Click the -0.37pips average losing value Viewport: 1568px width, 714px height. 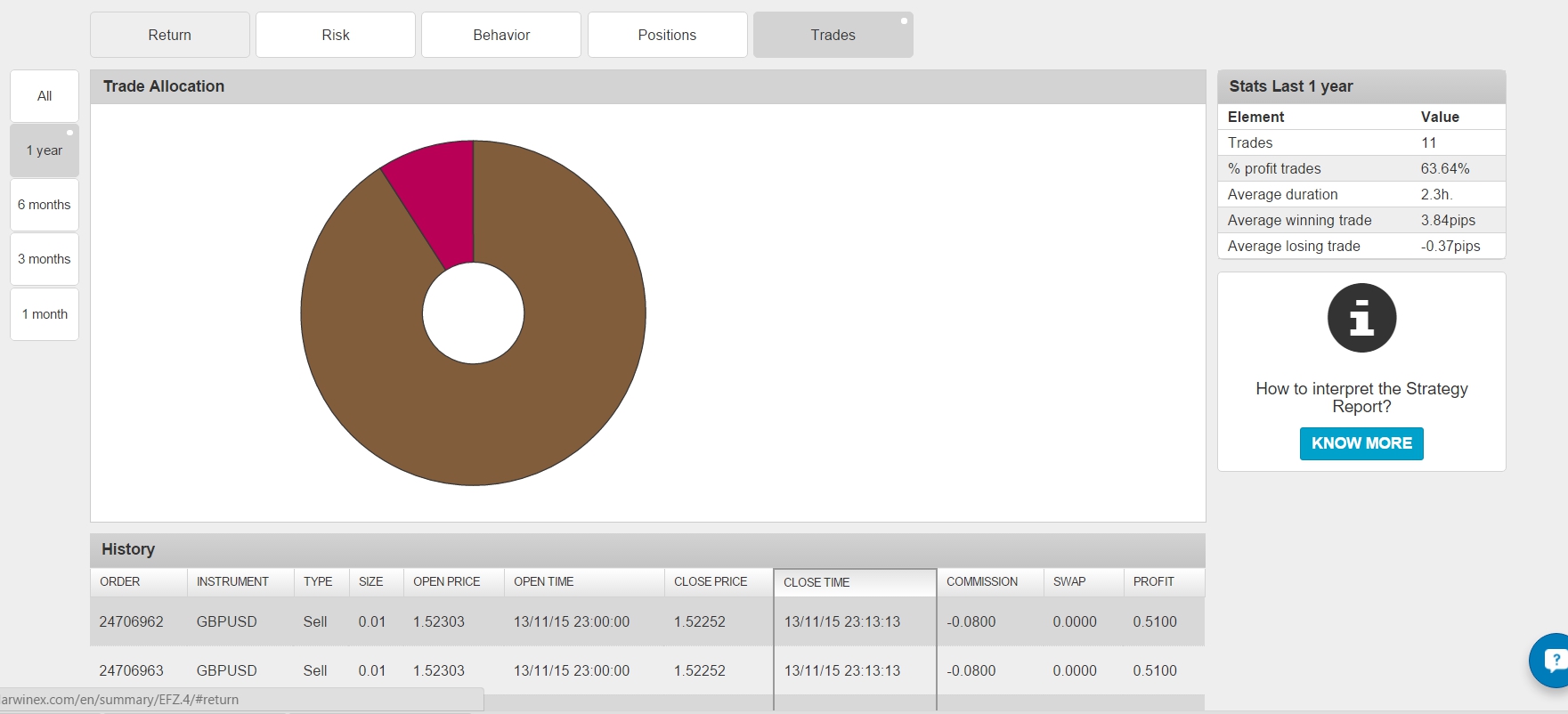pos(1450,246)
